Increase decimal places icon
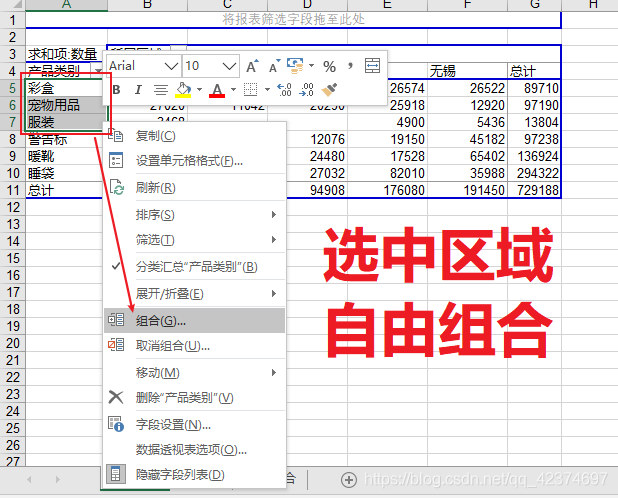This screenshot has height=498, width=618. click(284, 90)
